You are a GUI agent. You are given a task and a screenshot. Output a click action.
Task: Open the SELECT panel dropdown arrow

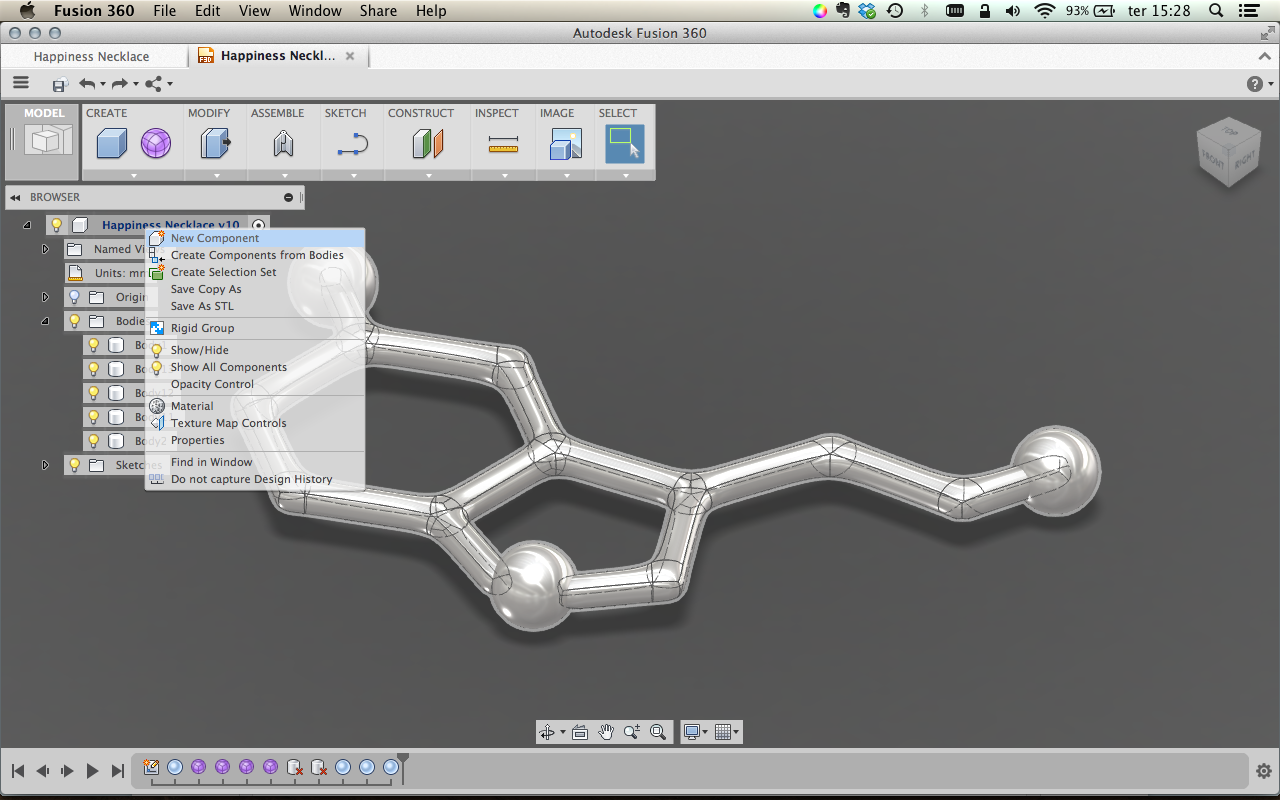[625, 176]
